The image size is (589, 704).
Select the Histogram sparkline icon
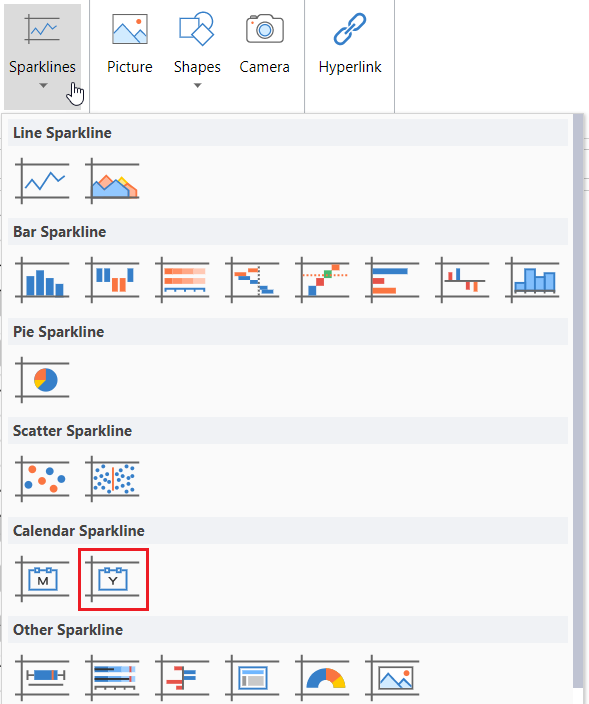[533, 280]
